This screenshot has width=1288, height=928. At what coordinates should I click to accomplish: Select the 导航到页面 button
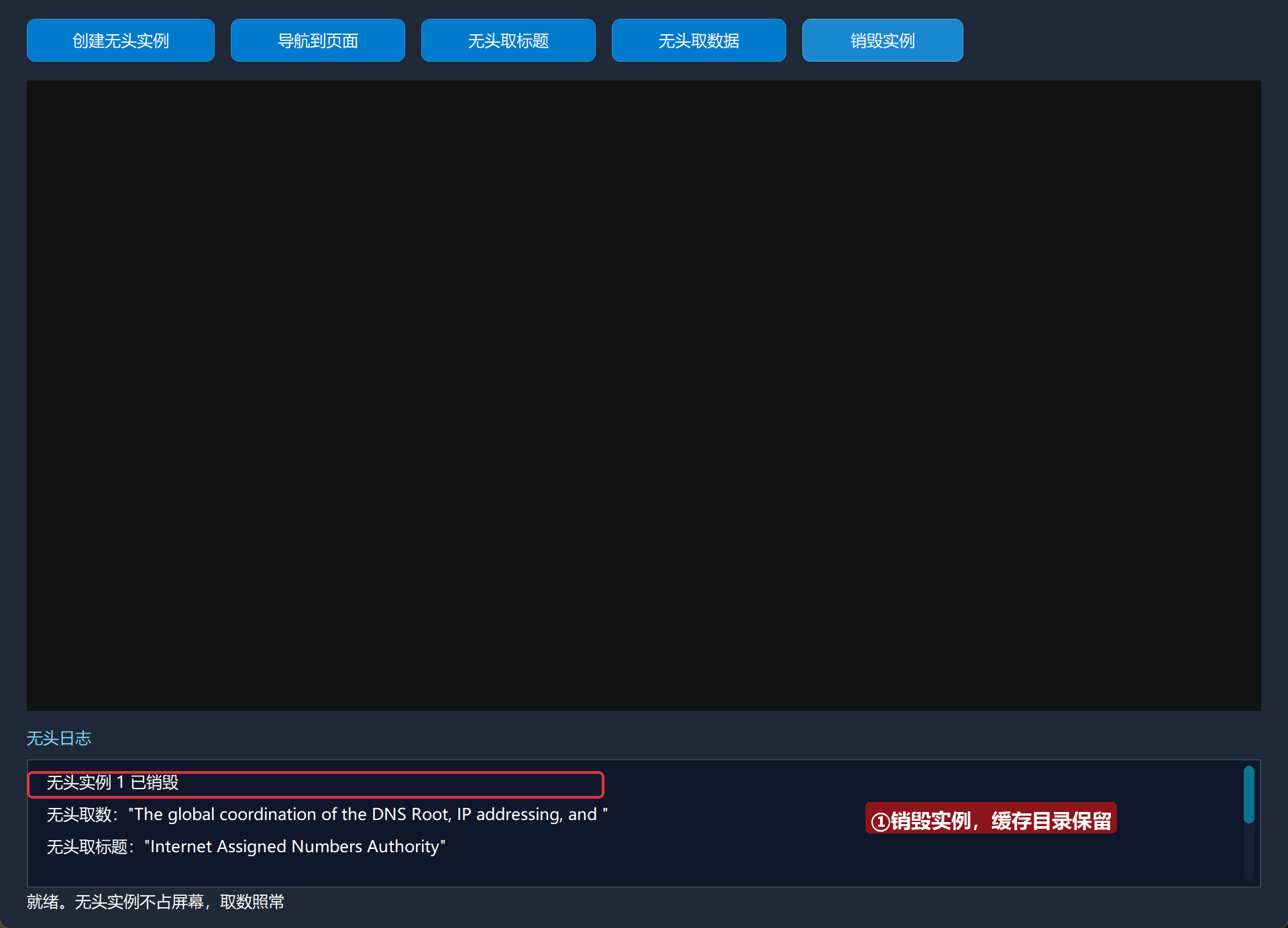[318, 40]
